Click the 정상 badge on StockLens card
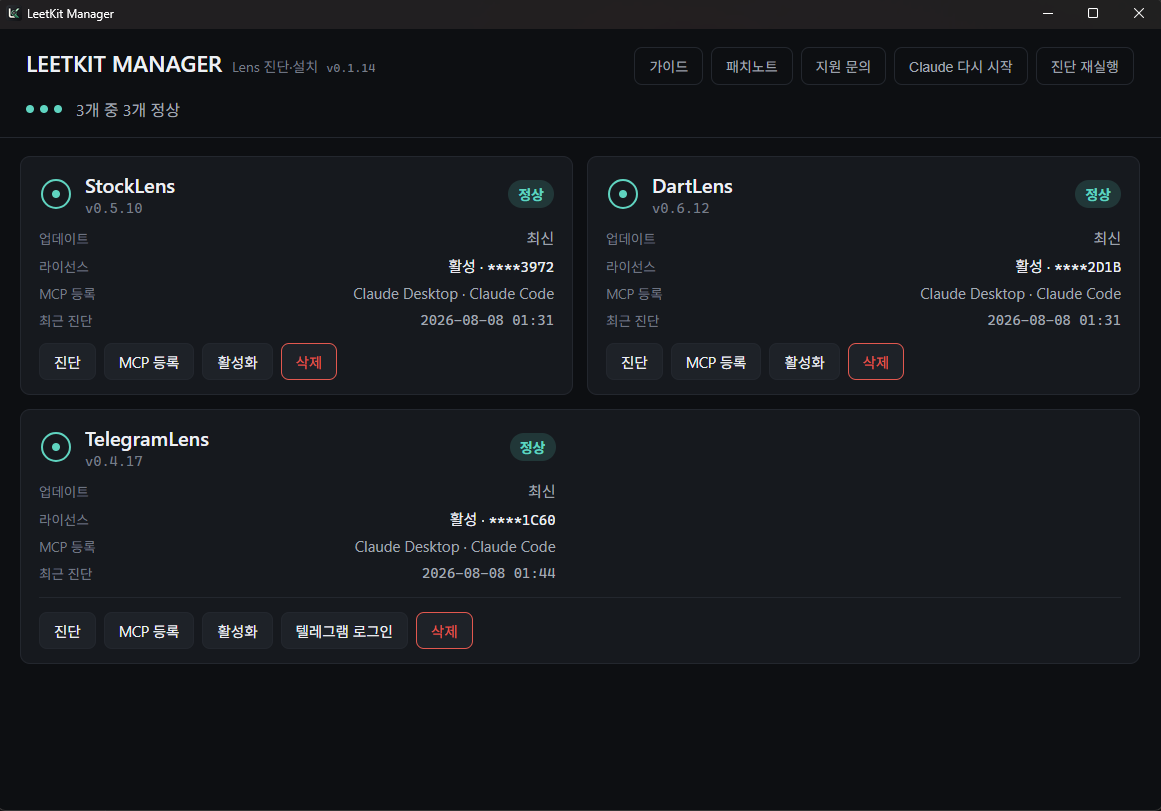The image size is (1161, 811). point(531,194)
